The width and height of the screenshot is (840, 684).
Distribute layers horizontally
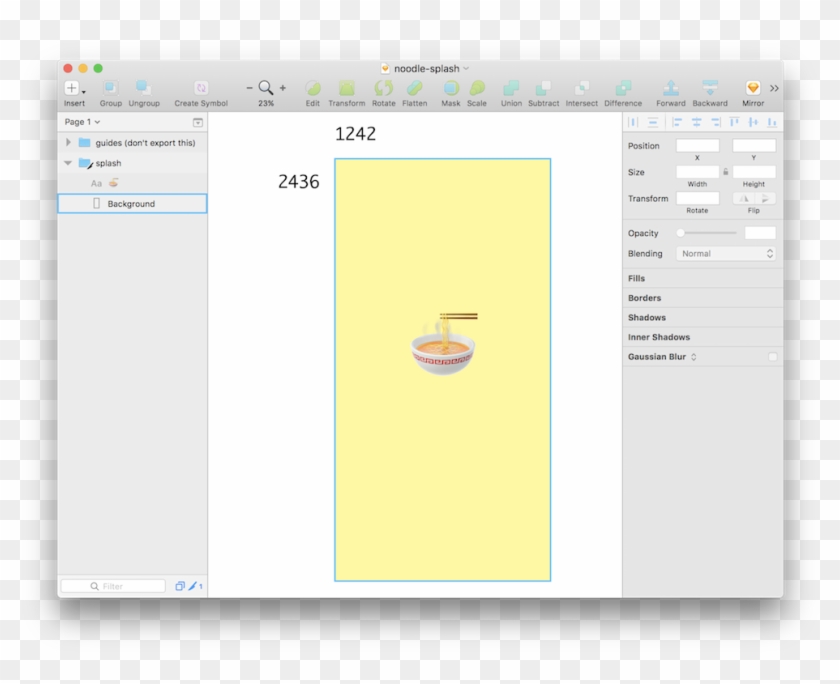click(633, 123)
